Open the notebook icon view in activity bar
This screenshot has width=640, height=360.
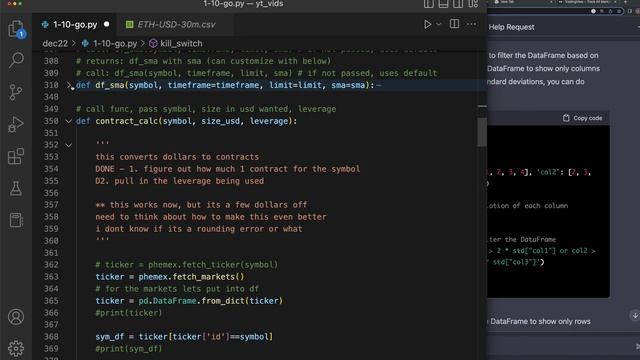pos(16,220)
